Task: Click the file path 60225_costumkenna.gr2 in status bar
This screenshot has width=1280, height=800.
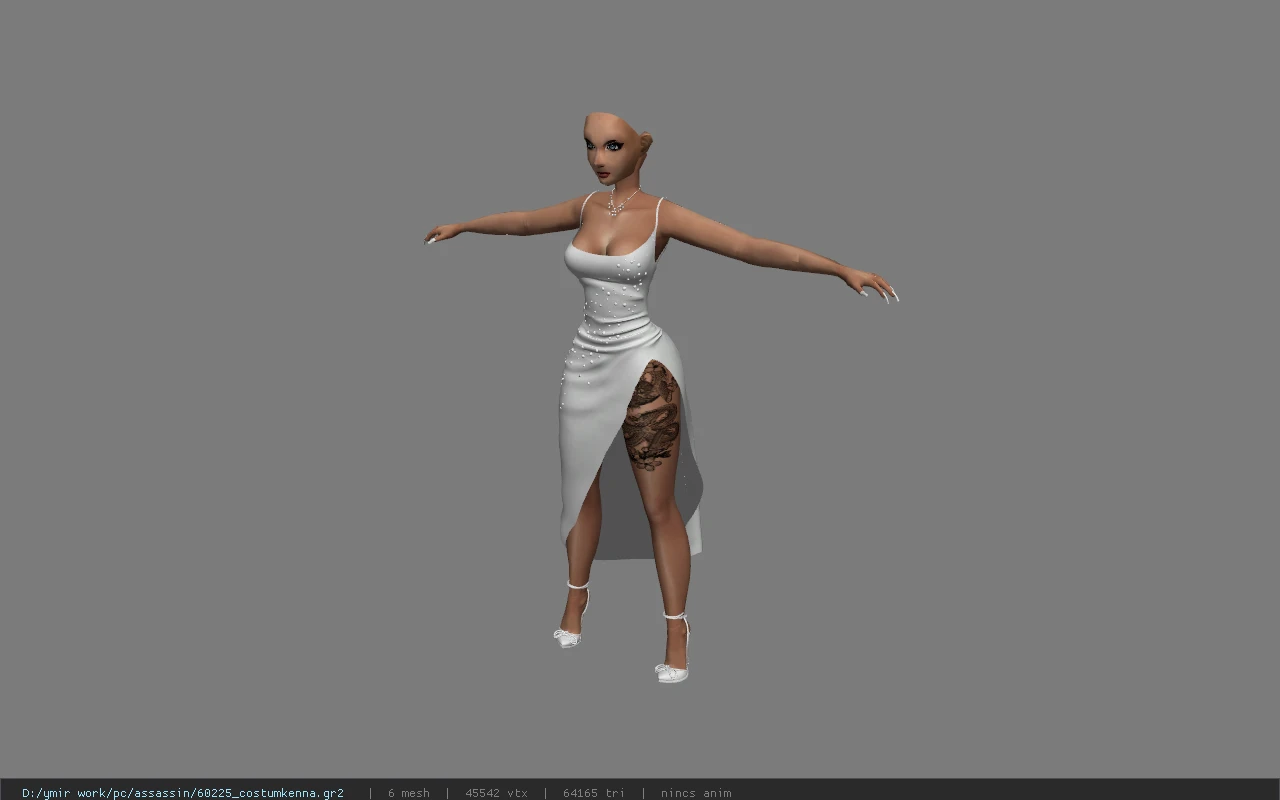Action: click(x=183, y=793)
